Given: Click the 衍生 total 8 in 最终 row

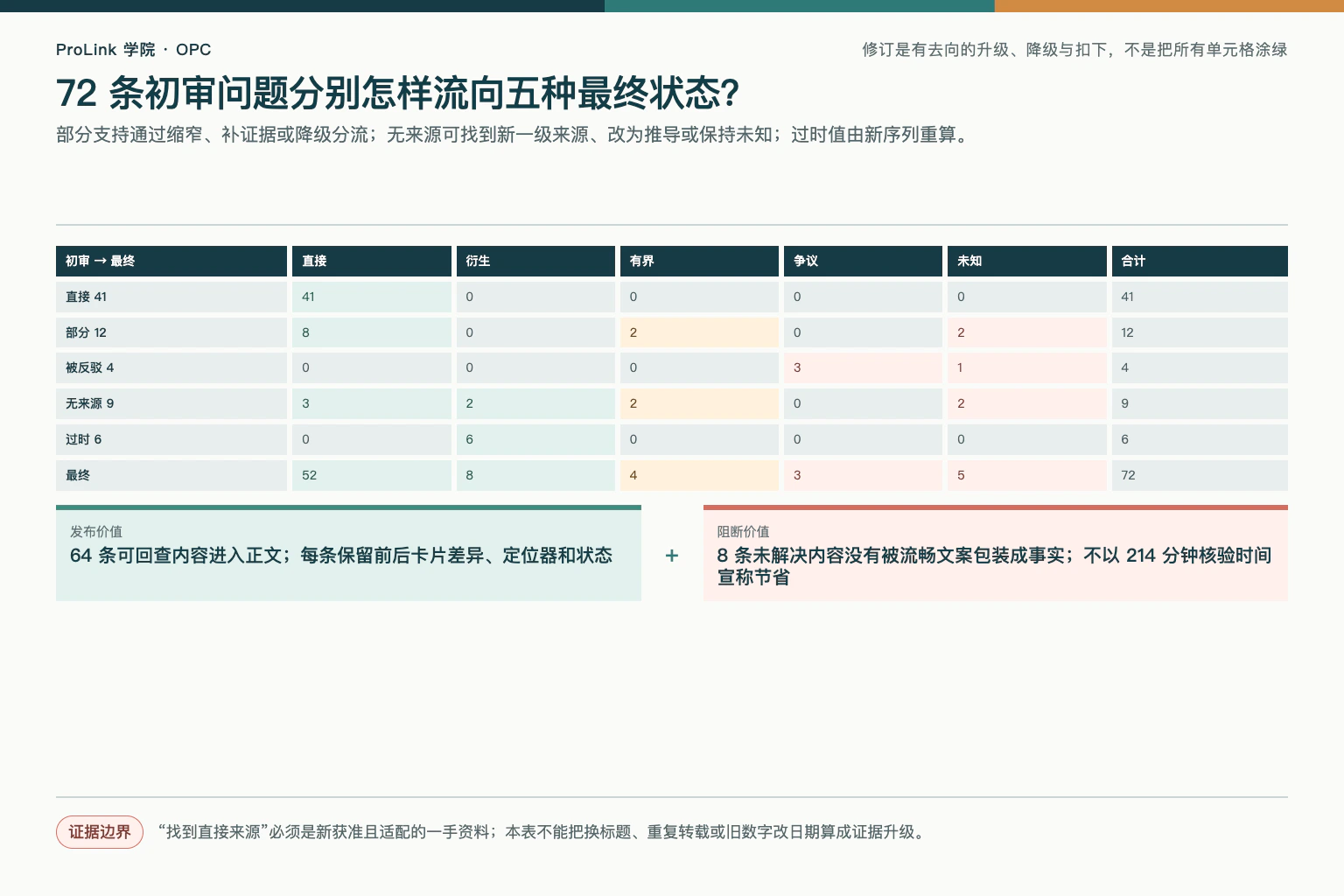Looking at the screenshot, I should [535, 475].
